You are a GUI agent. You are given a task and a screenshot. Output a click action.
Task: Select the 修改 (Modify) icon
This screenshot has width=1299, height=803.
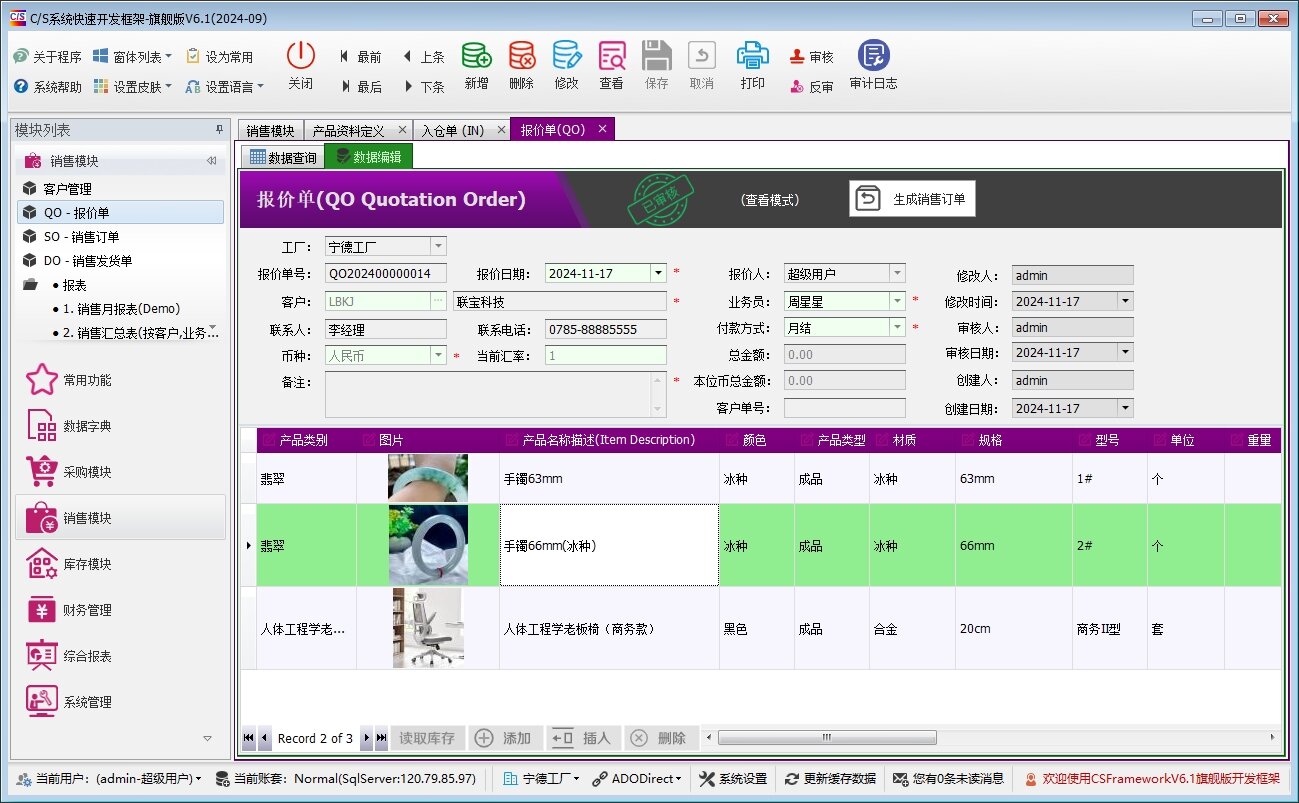pyautogui.click(x=566, y=62)
